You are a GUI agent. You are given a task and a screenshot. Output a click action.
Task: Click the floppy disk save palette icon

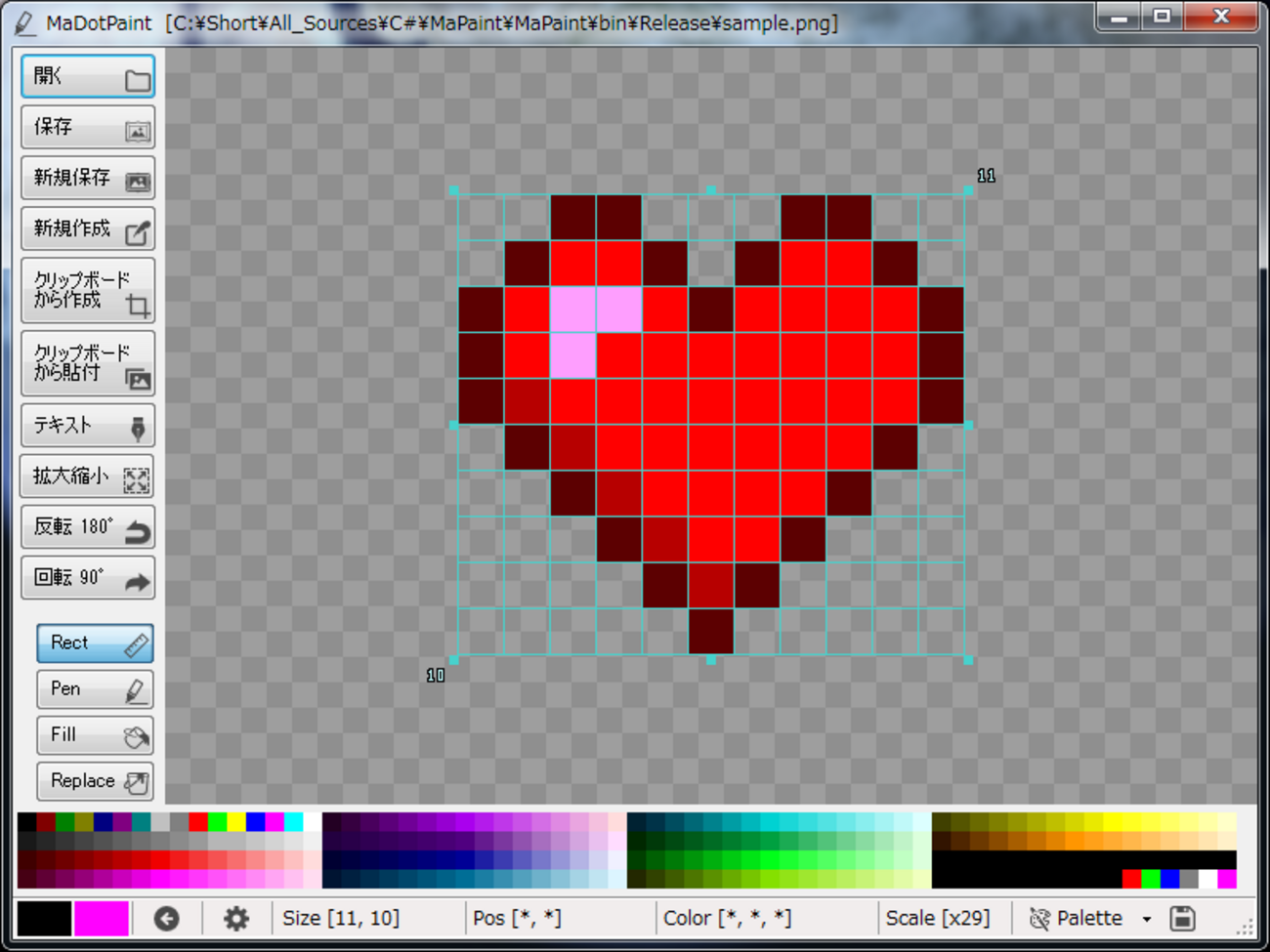coord(1183,919)
